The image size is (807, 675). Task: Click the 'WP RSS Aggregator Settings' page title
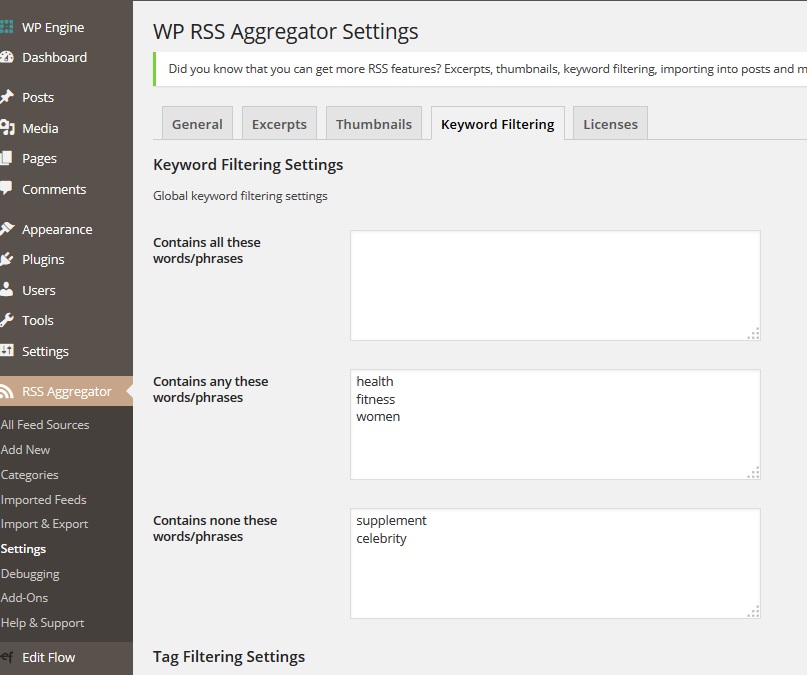(x=286, y=31)
